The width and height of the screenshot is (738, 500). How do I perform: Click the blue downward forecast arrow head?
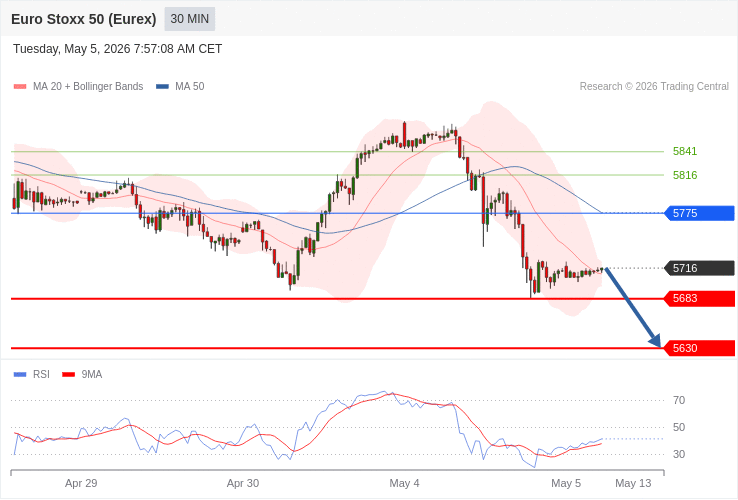[x=655, y=340]
